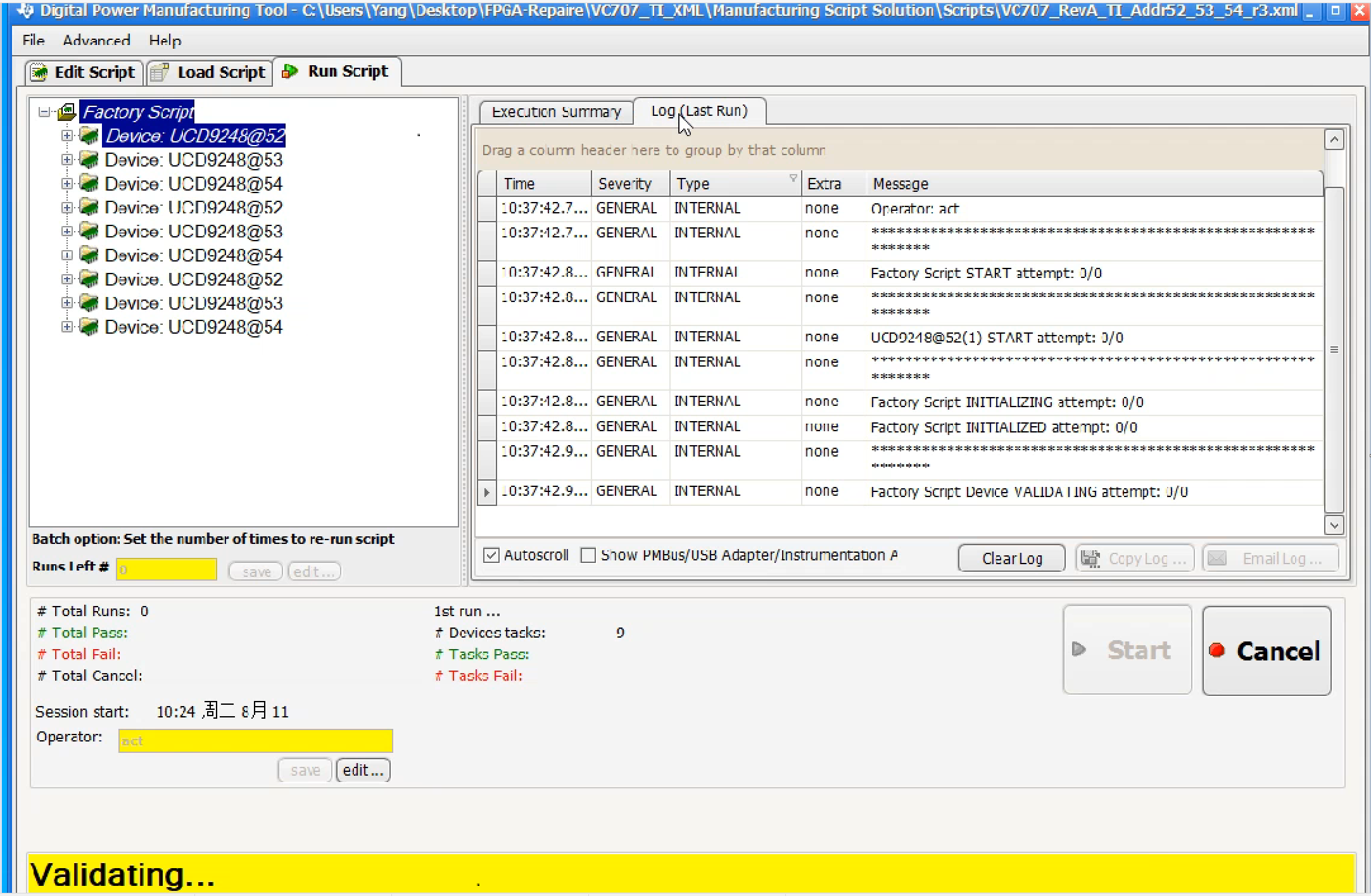Click chip icon of second UCD9248@52 device
1371x896 pixels.
pyautogui.click(x=89, y=207)
